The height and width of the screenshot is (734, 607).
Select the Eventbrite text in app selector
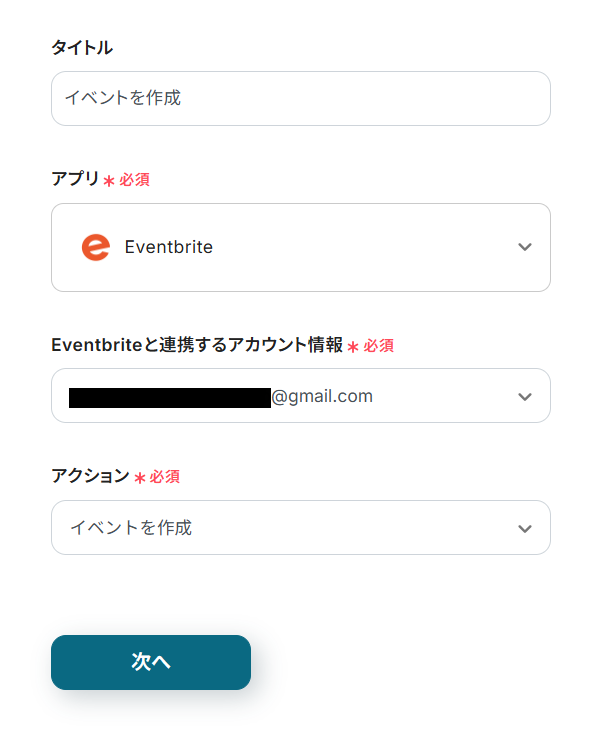click(x=168, y=247)
